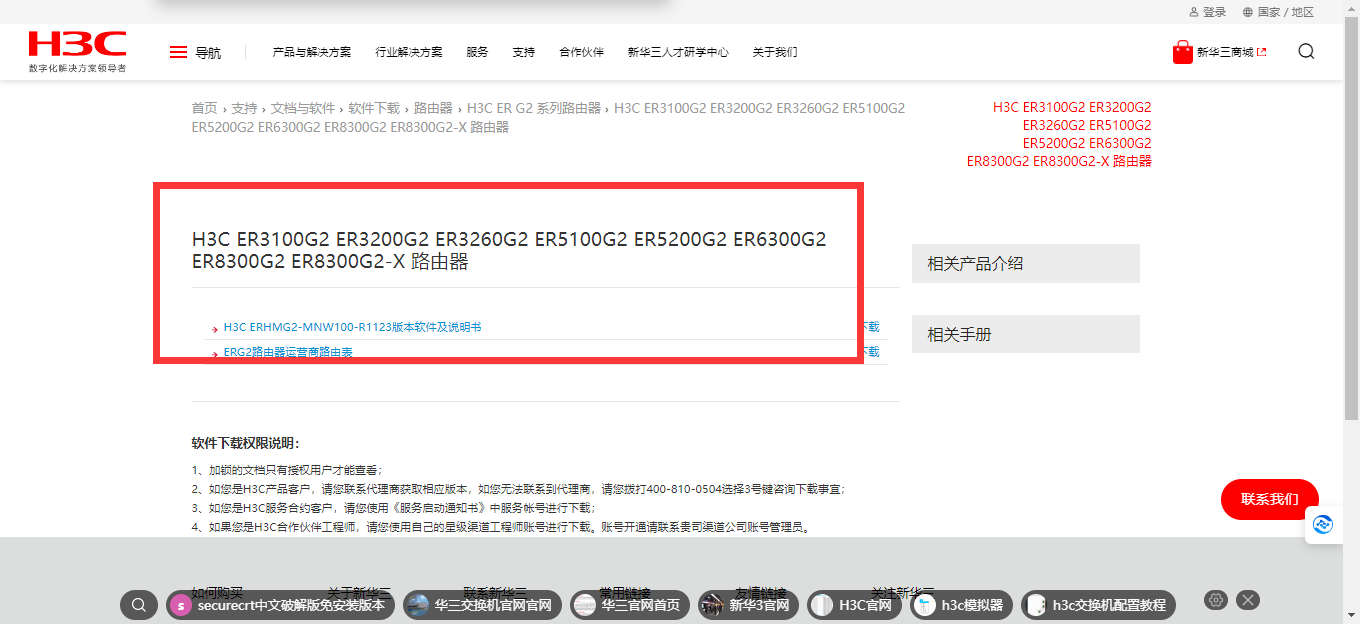Expand 相关手册 panel
Screen dimensions: 1360x624
tap(1026, 334)
